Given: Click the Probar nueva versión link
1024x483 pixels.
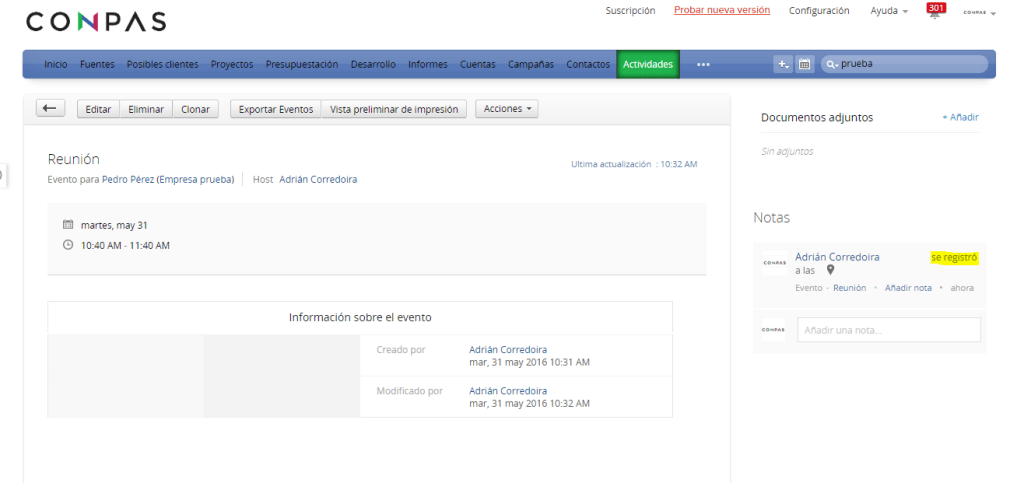Looking at the screenshot, I should (722, 10).
